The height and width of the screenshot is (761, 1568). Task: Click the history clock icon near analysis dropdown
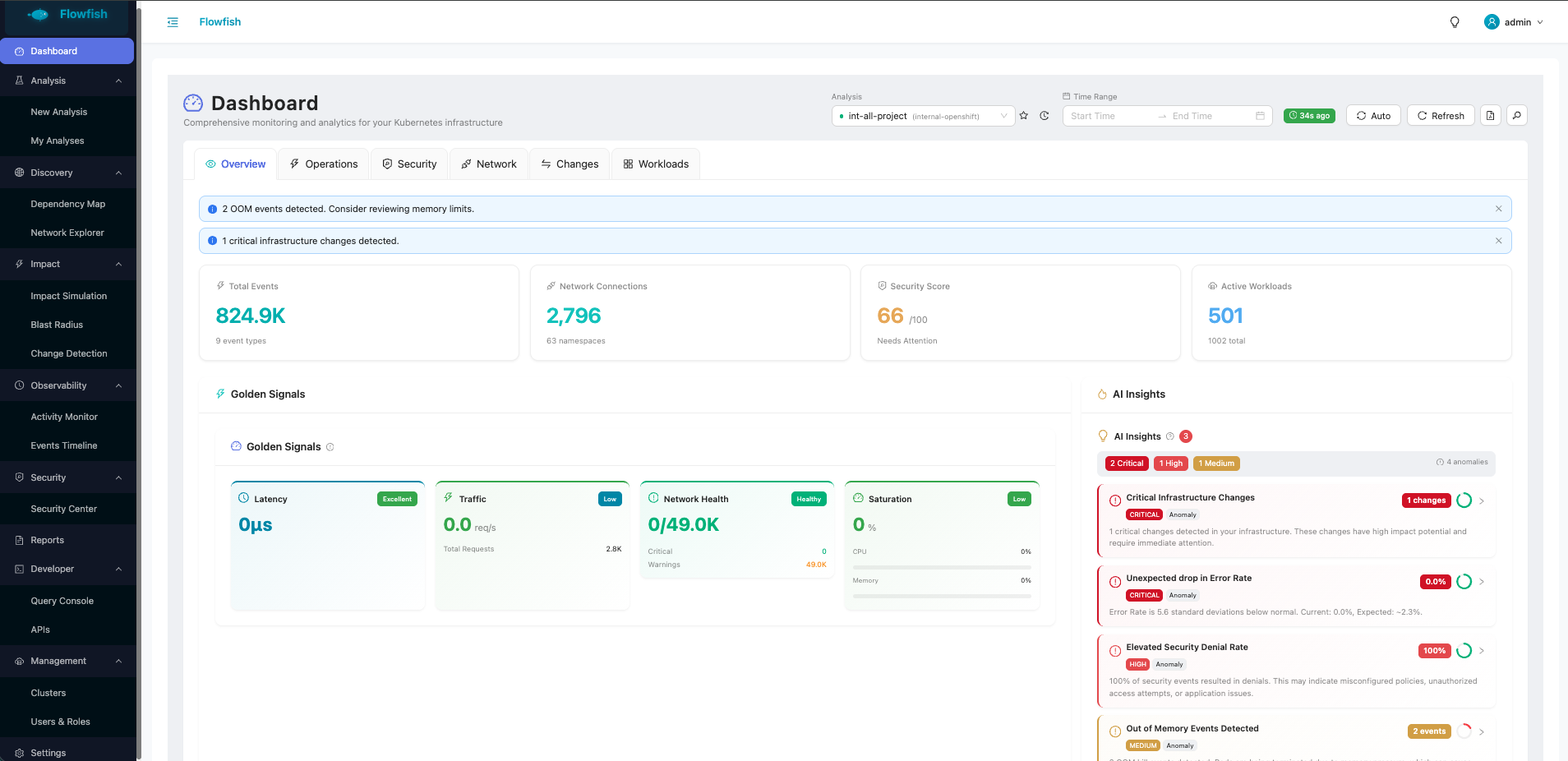(x=1045, y=116)
